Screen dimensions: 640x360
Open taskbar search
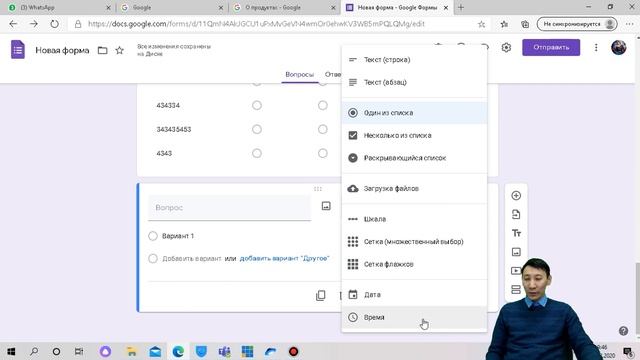point(34,351)
